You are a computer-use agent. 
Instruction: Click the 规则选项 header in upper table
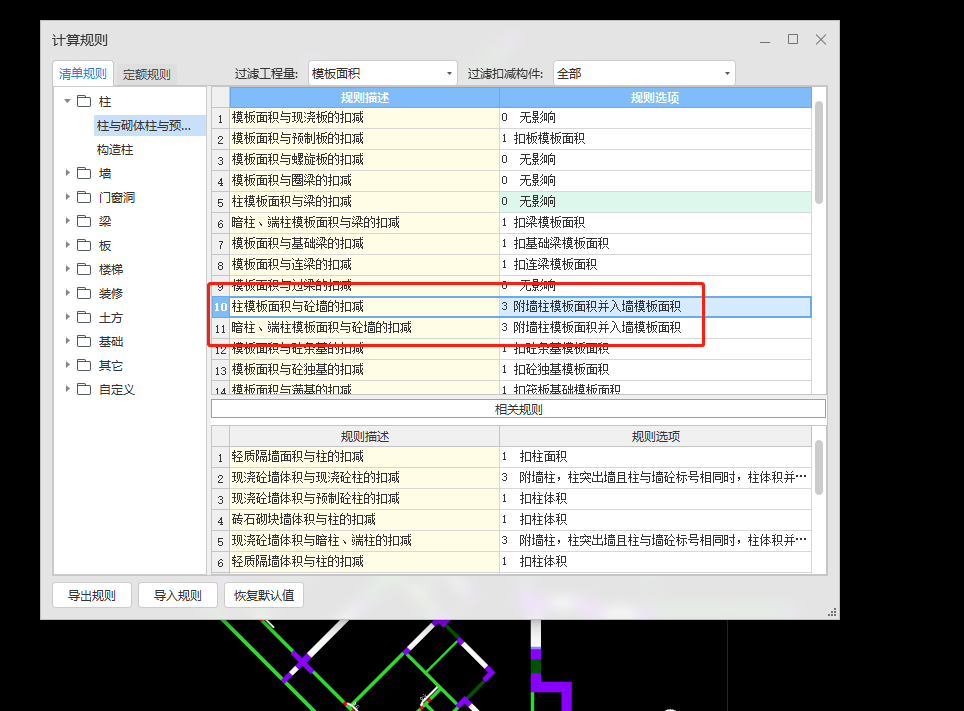(655, 97)
